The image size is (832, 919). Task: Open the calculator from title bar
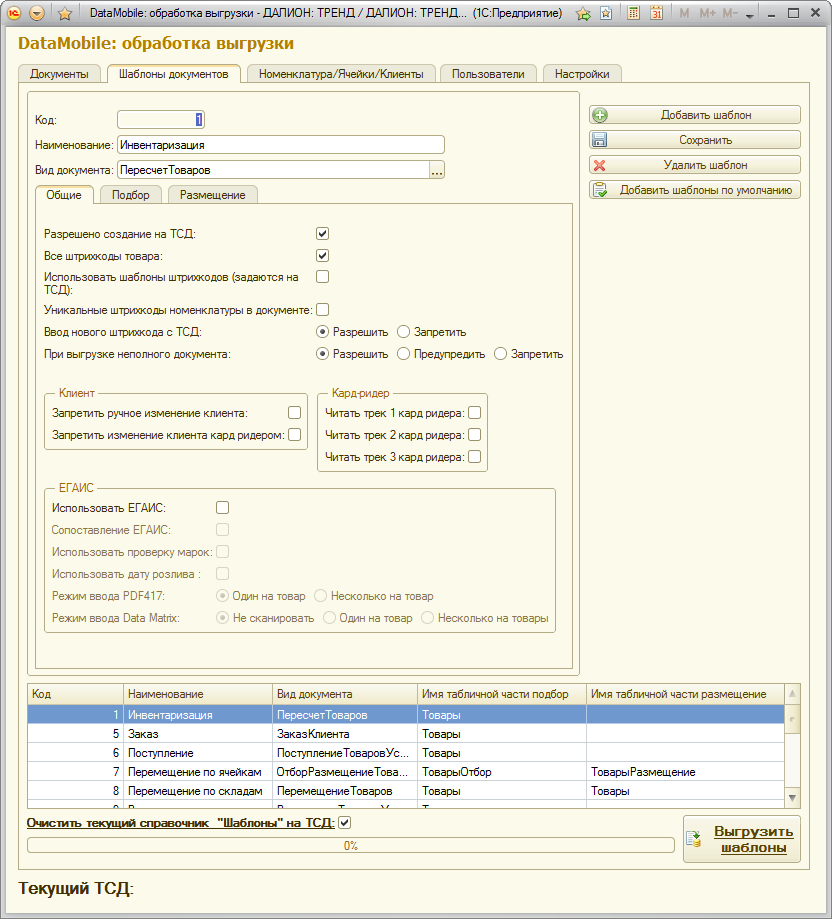click(633, 13)
